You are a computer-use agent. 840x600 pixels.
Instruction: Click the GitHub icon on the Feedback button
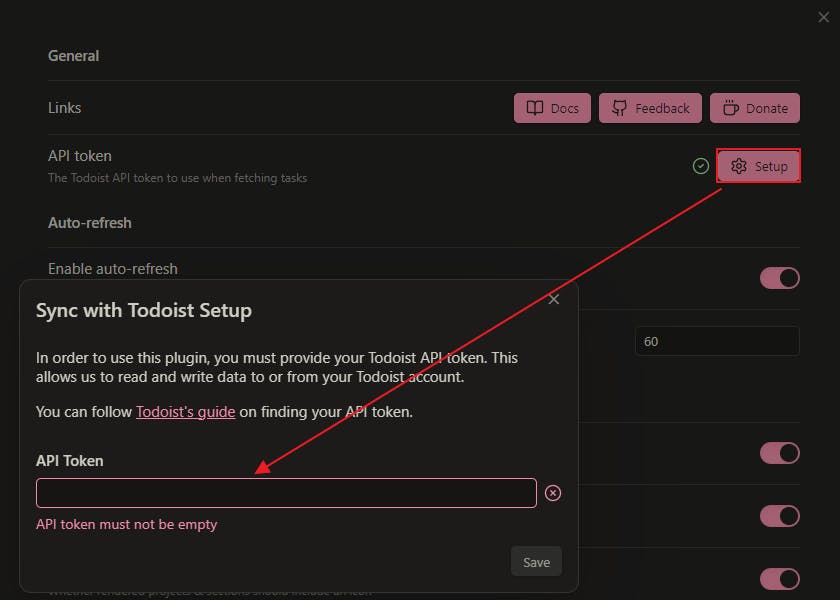click(619, 108)
